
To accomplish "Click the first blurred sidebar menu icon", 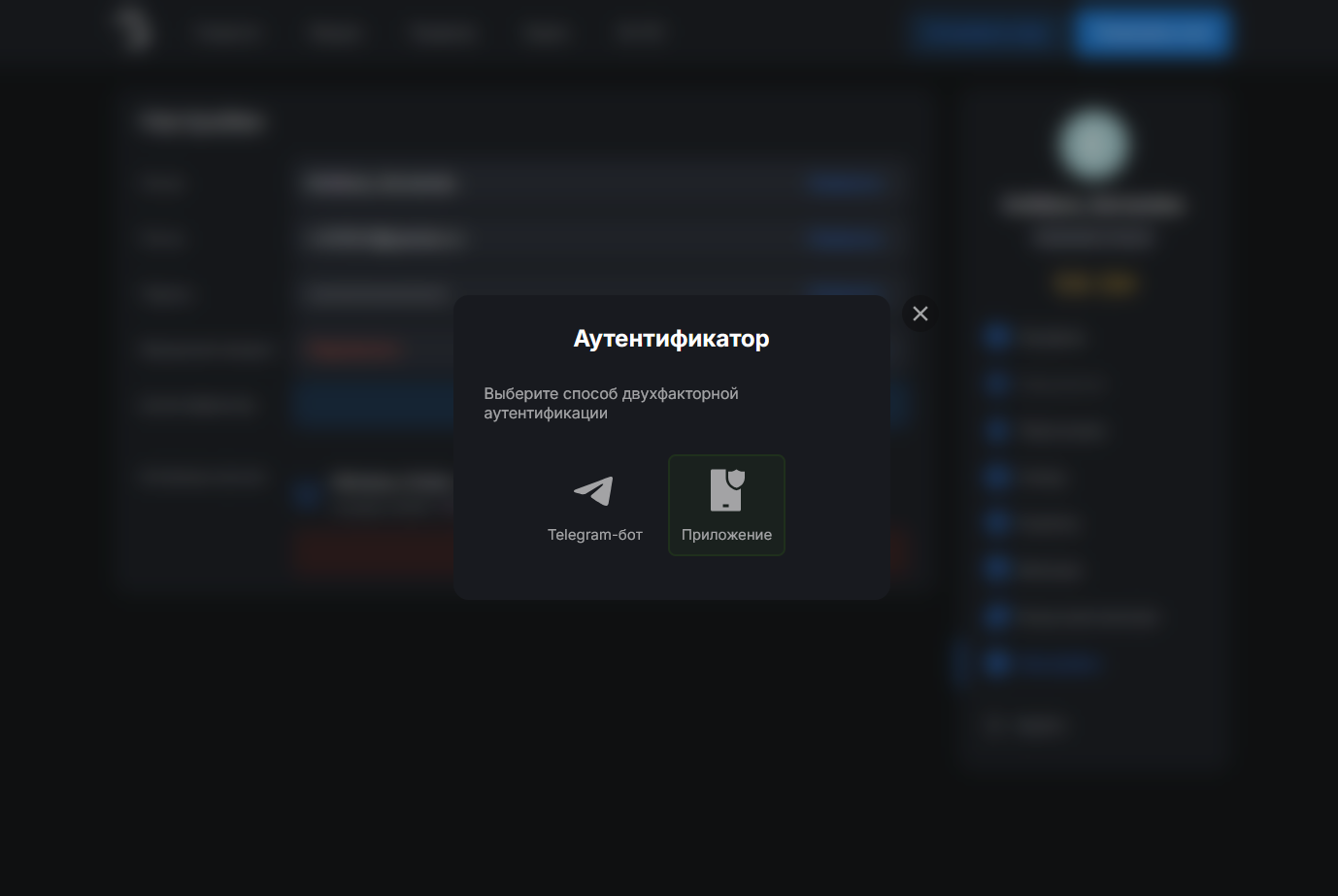I will tap(996, 336).
